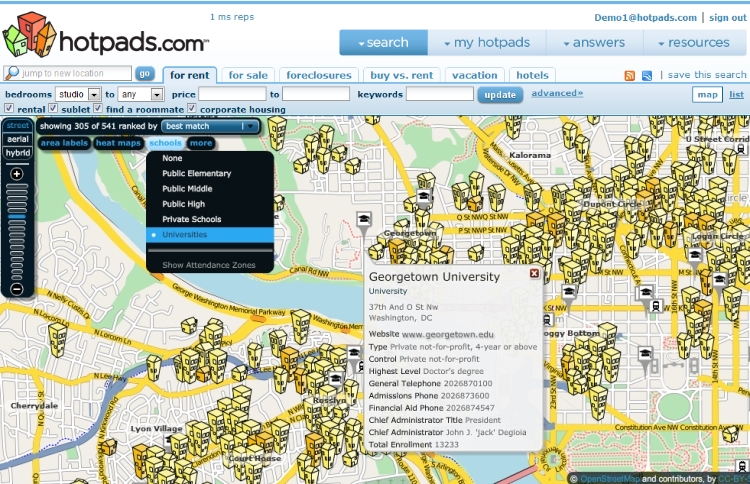
Task: Click the highlighted zoom level bar
Action: pyautogui.click(x=17, y=217)
